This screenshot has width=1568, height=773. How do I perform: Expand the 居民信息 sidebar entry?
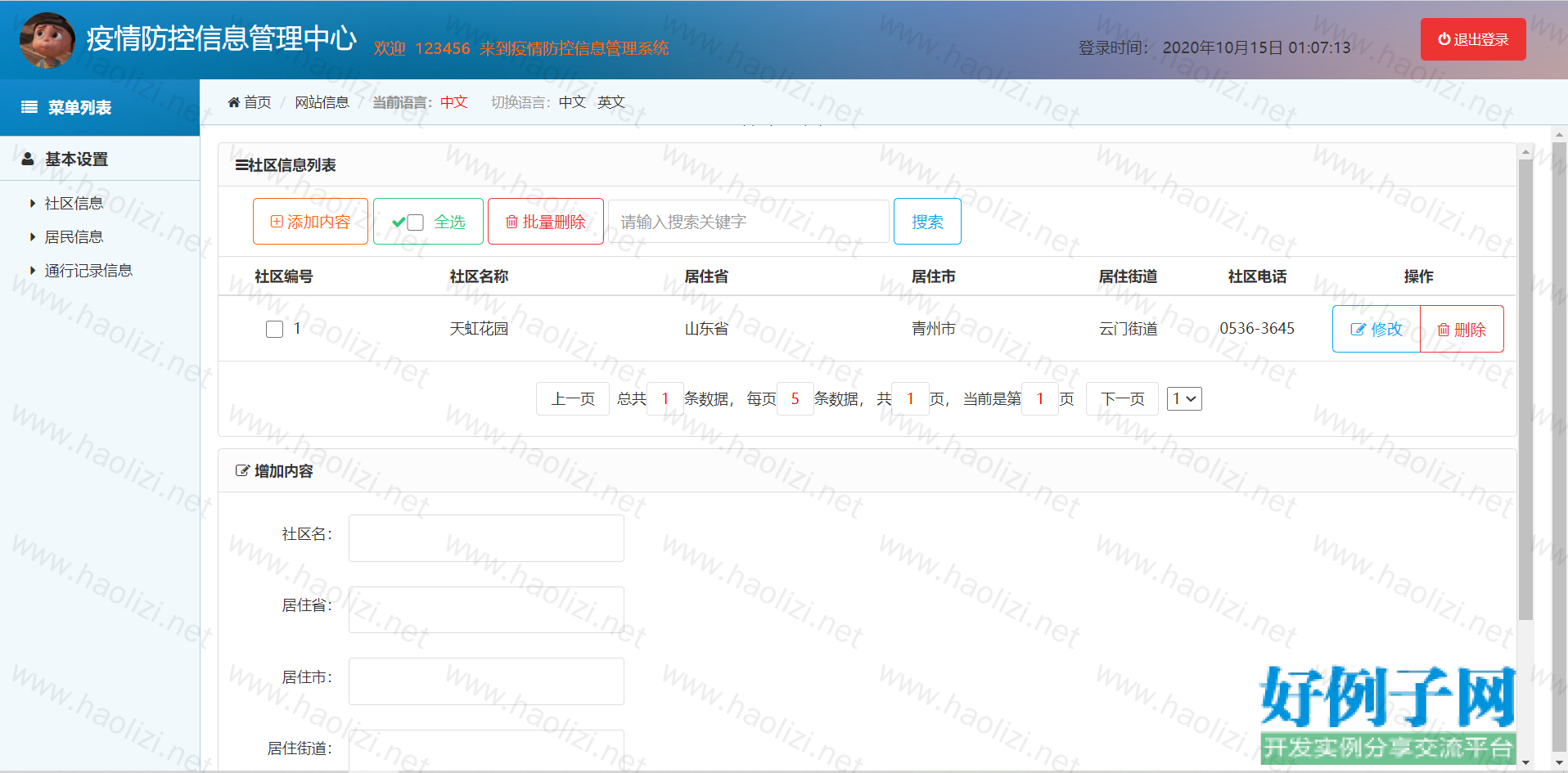pos(74,237)
